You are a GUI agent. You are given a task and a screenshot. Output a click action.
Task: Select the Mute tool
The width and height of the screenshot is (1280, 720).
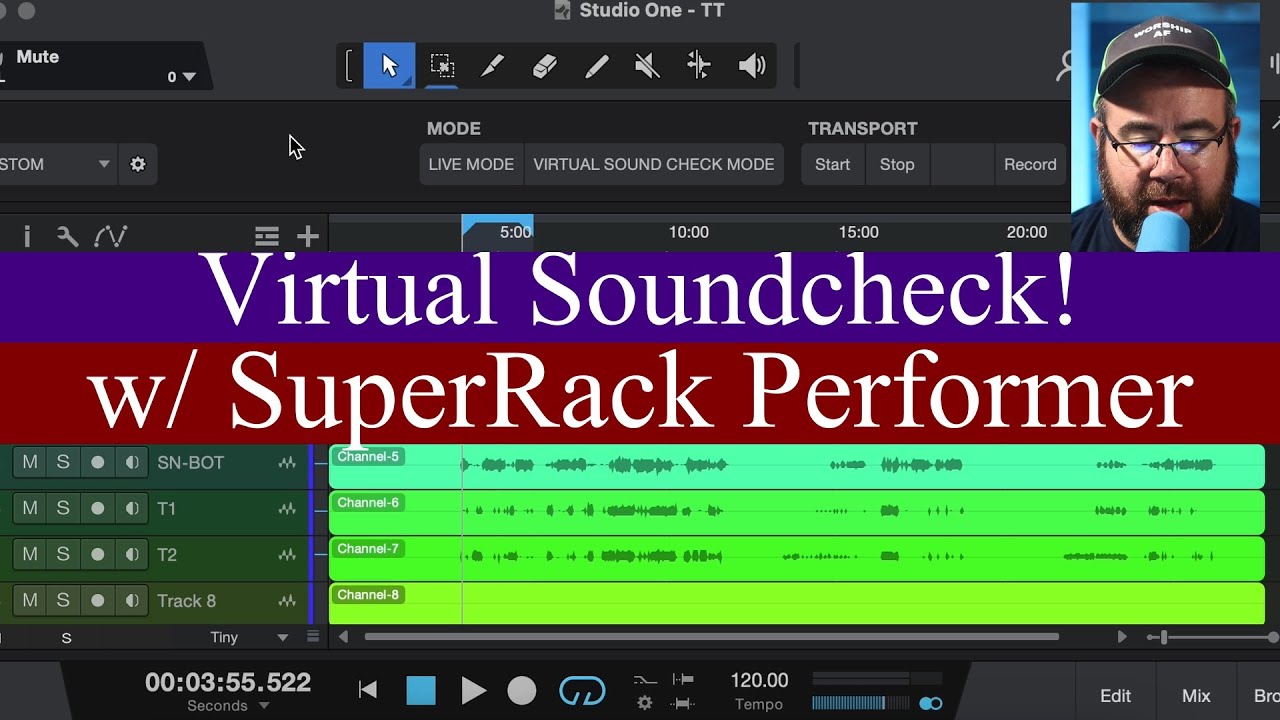click(647, 66)
